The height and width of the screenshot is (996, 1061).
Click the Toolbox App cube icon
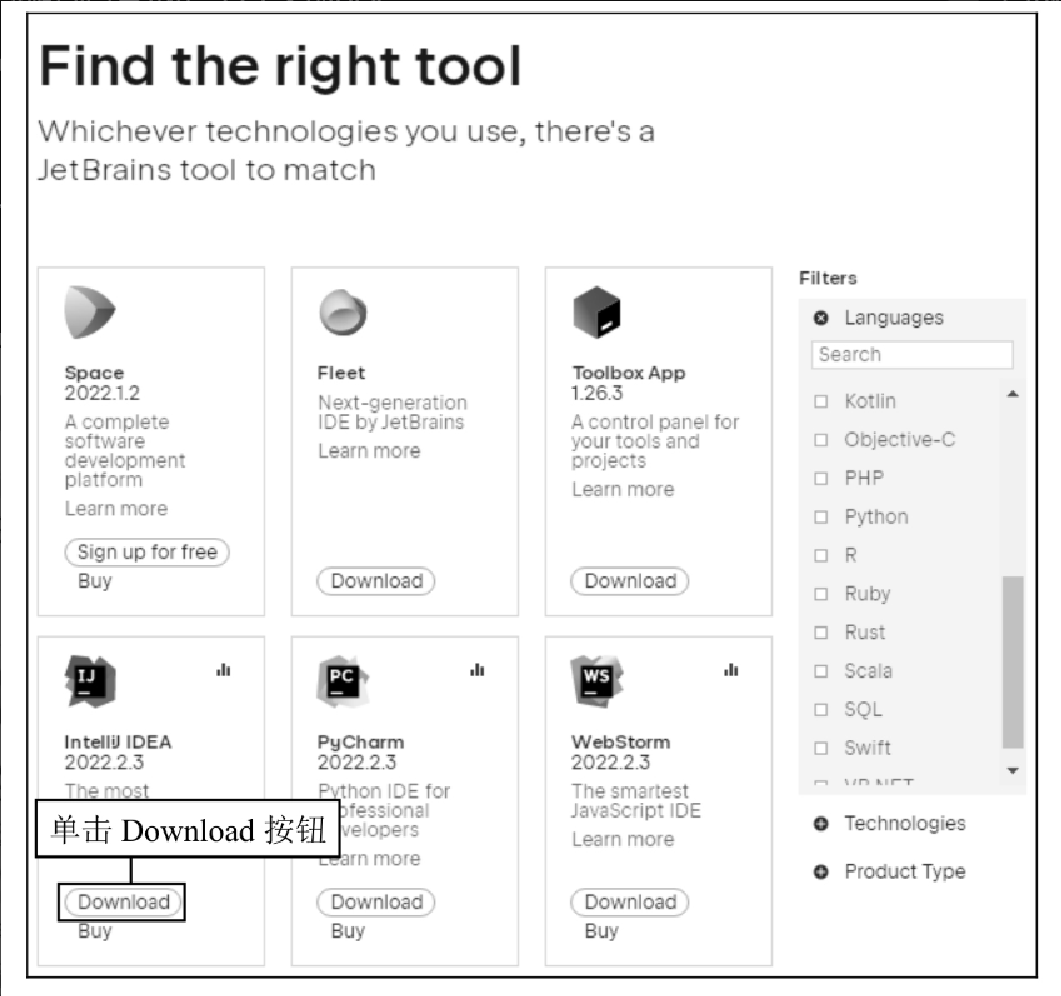pos(597,312)
